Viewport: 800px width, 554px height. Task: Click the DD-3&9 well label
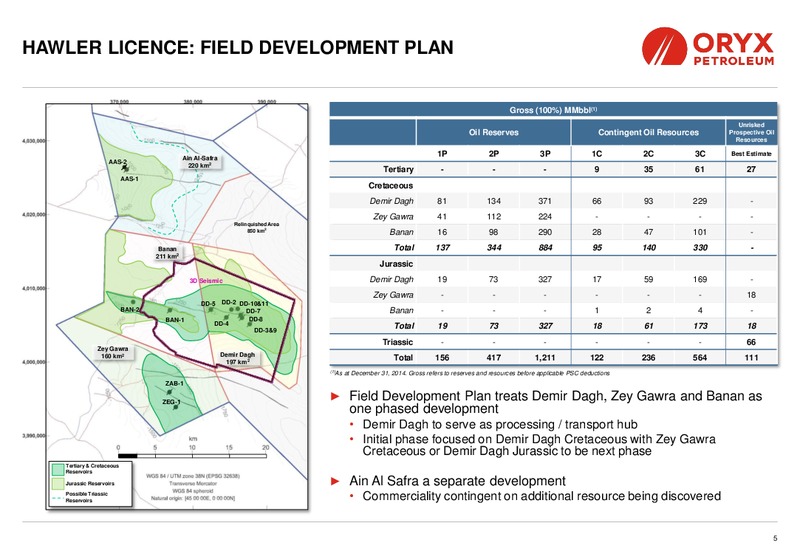point(265,331)
